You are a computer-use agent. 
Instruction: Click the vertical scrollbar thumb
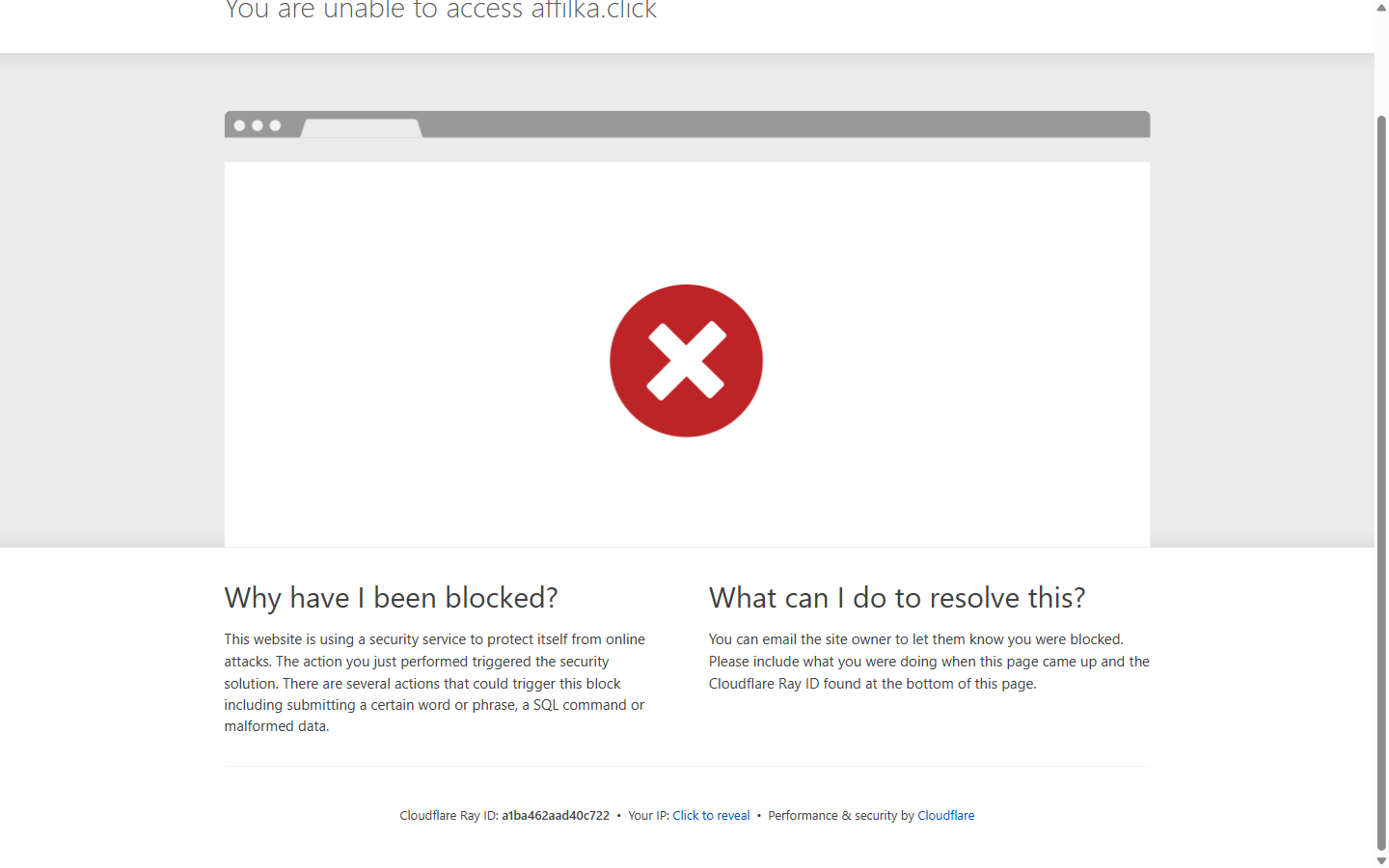(1381, 482)
